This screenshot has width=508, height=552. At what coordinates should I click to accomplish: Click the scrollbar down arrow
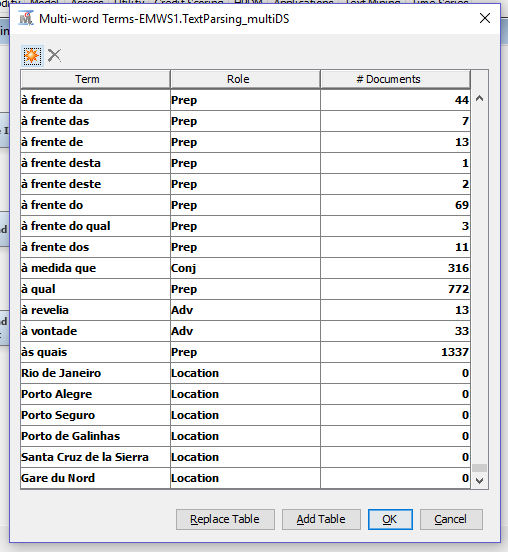tap(479, 480)
